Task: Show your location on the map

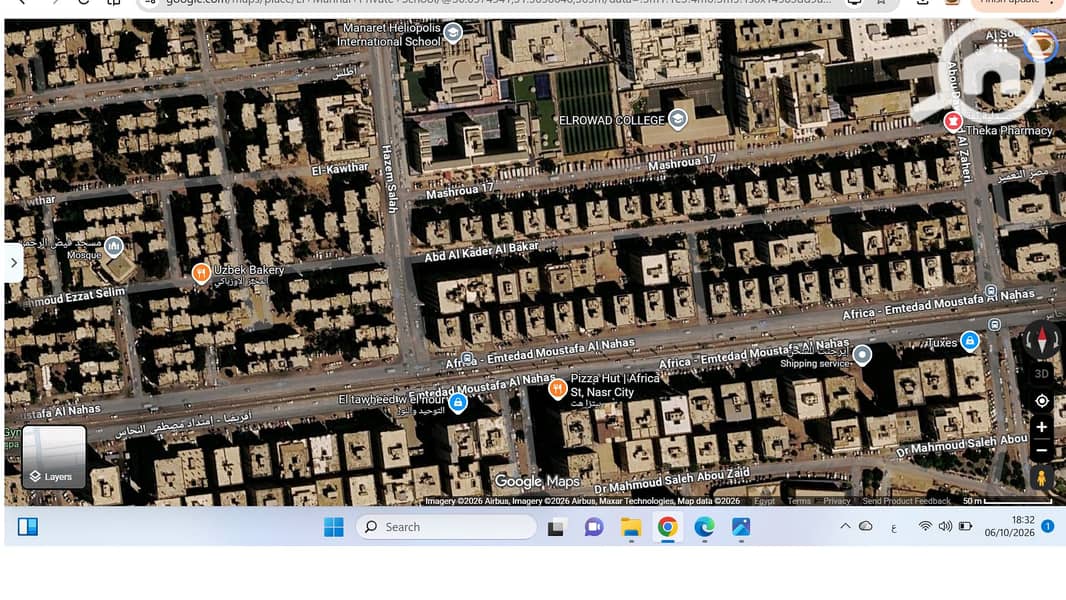Action: 1041,401
